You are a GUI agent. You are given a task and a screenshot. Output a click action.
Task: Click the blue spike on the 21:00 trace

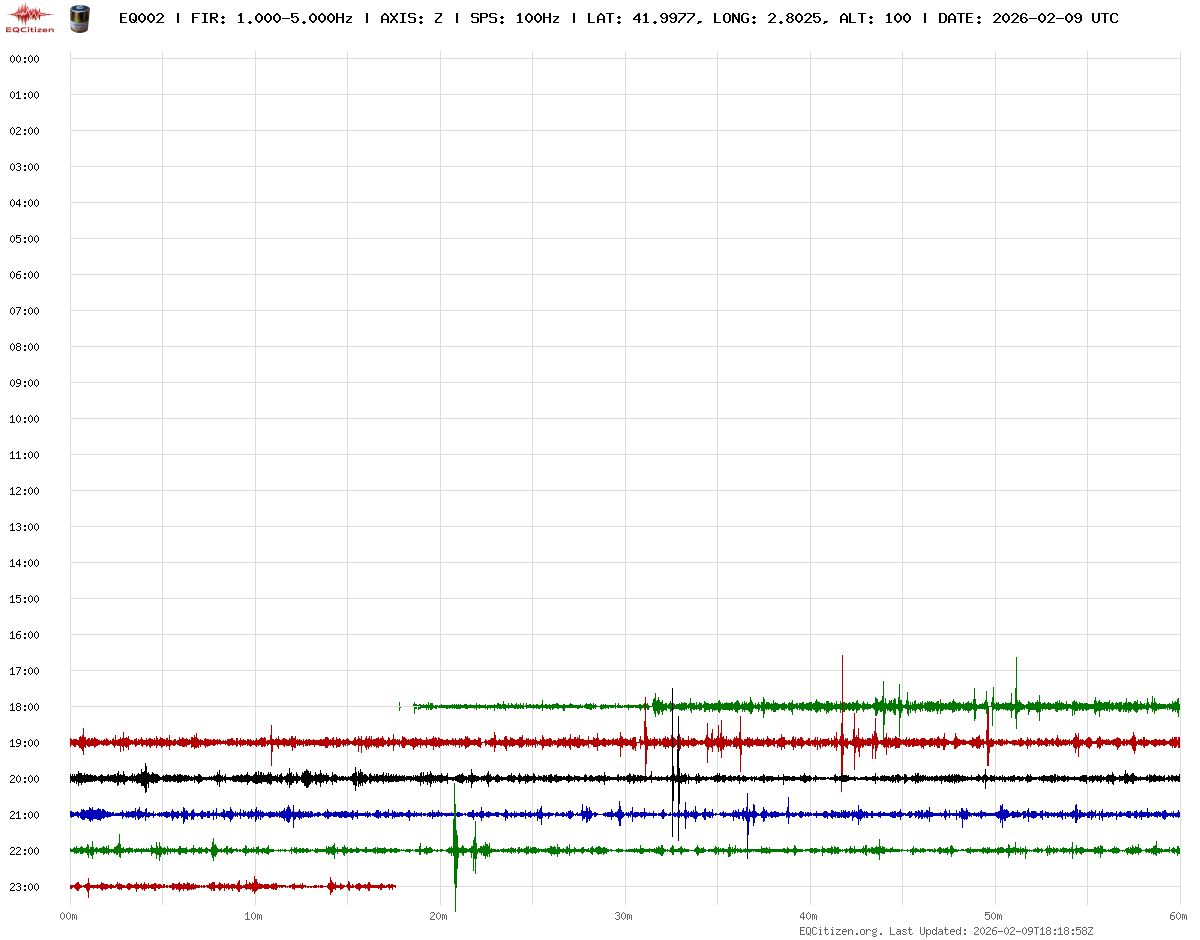click(x=748, y=820)
